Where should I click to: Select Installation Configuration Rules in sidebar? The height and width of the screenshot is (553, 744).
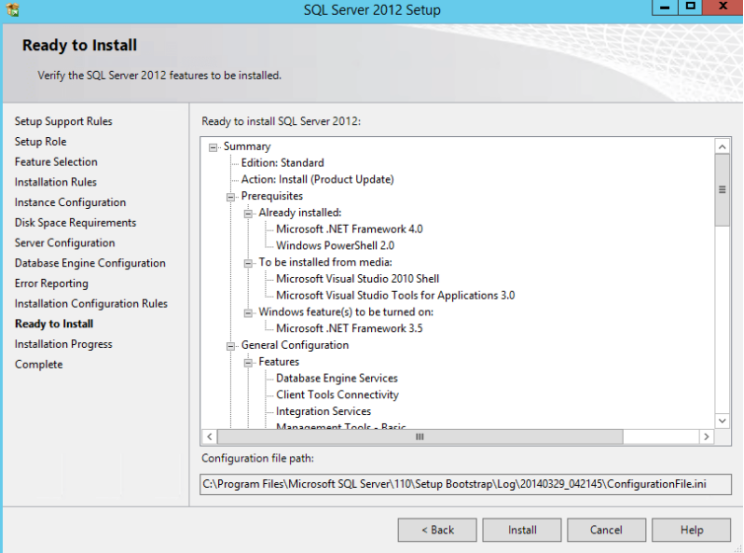91,304
